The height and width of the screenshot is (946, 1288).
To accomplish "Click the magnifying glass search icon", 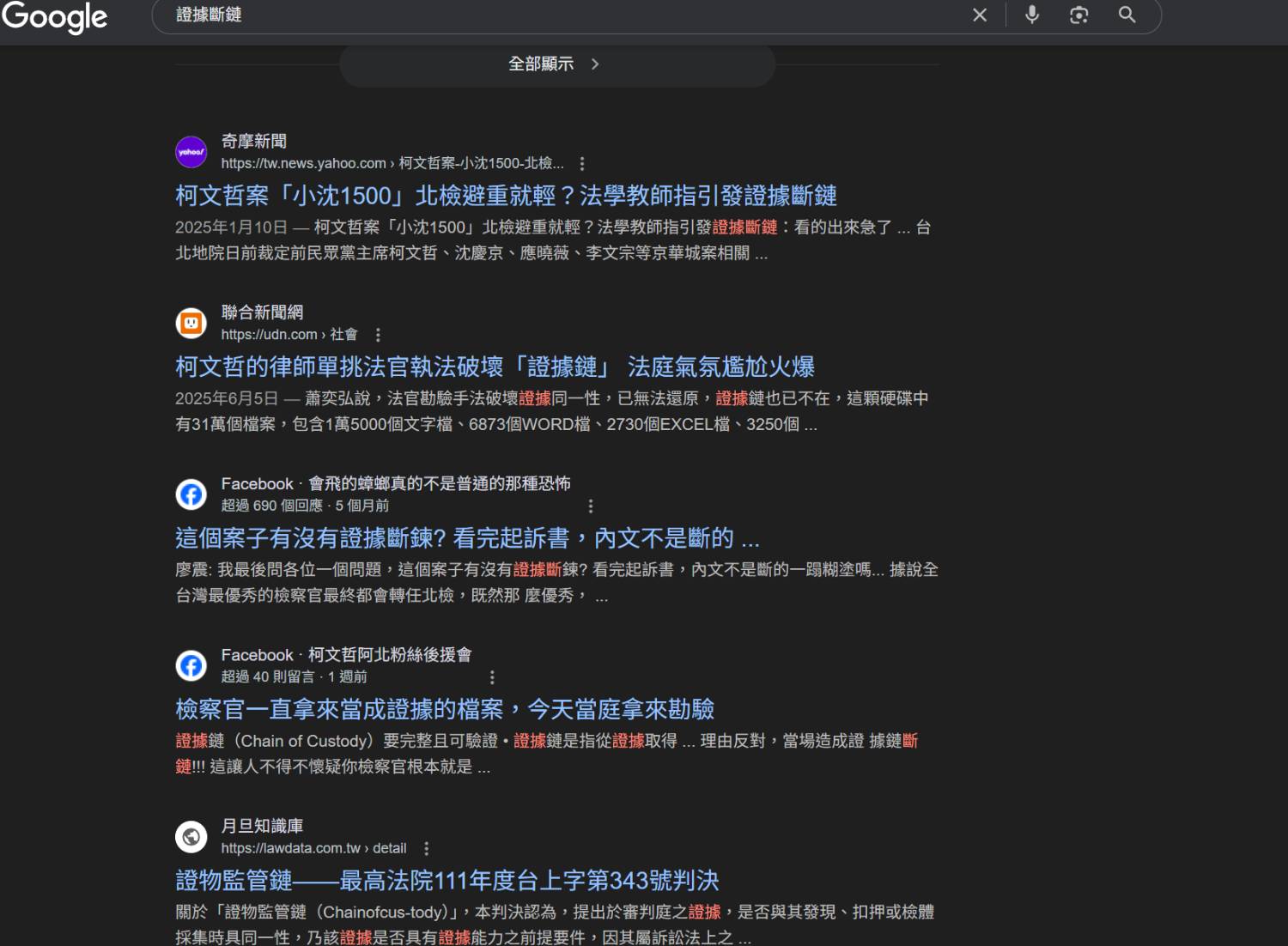I will pos(1127,15).
